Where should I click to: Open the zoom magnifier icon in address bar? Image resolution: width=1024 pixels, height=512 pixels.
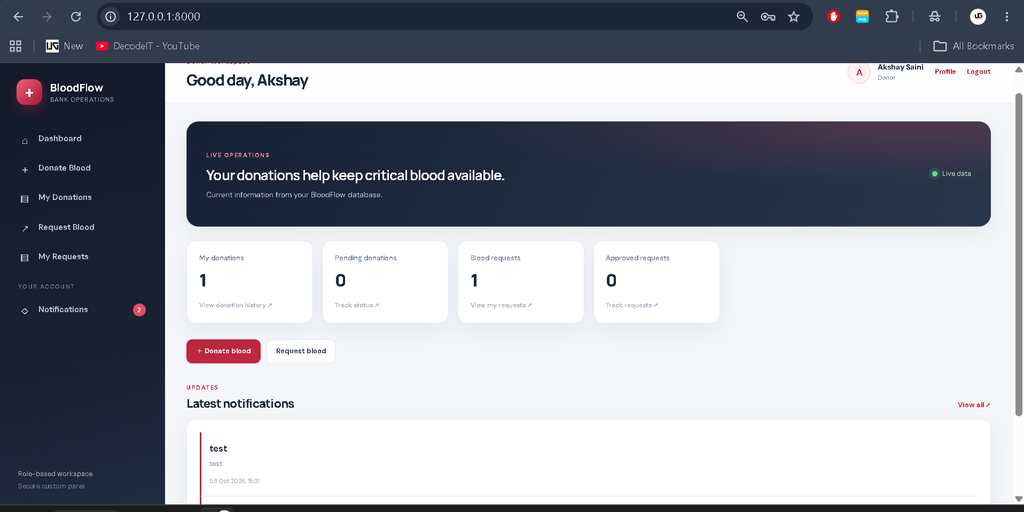click(742, 17)
